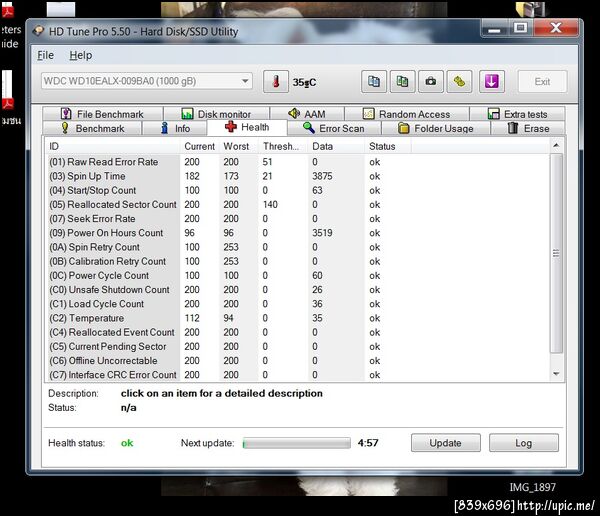600x516 pixels.
Task: Select (04) Start/Stop Count row
Action: point(298,190)
